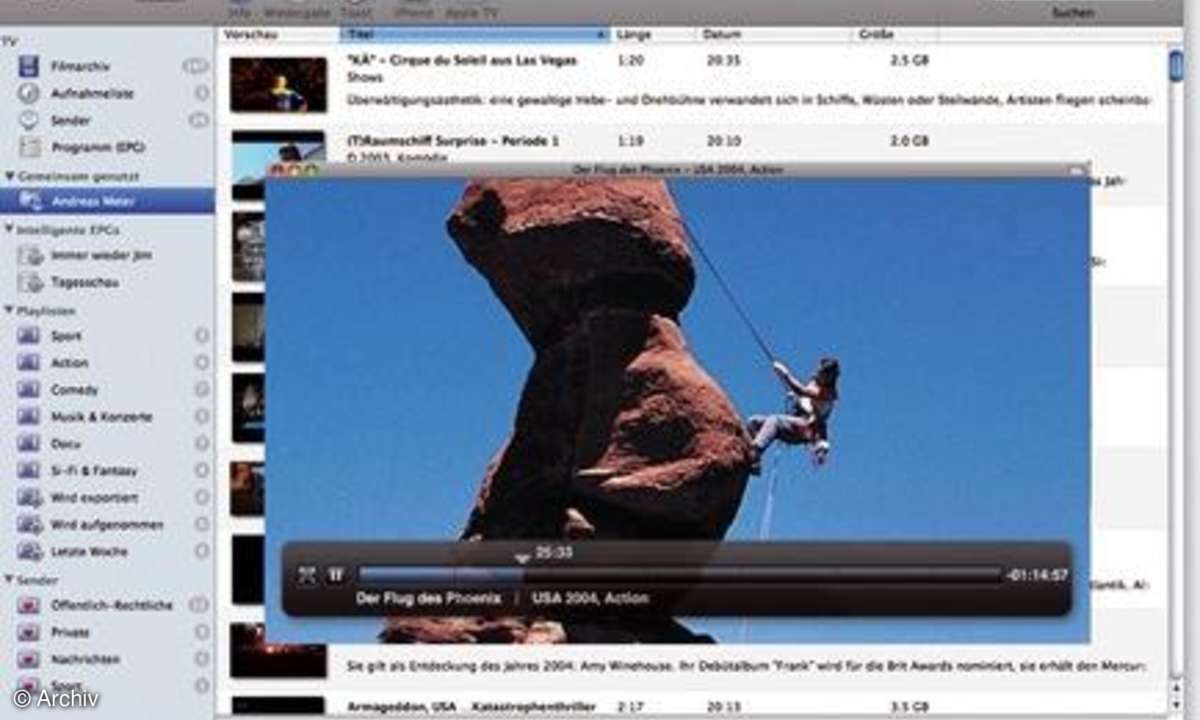Collapse the Gemeinsam genutzt section
Screen dimensions: 1200x720
click(9, 176)
